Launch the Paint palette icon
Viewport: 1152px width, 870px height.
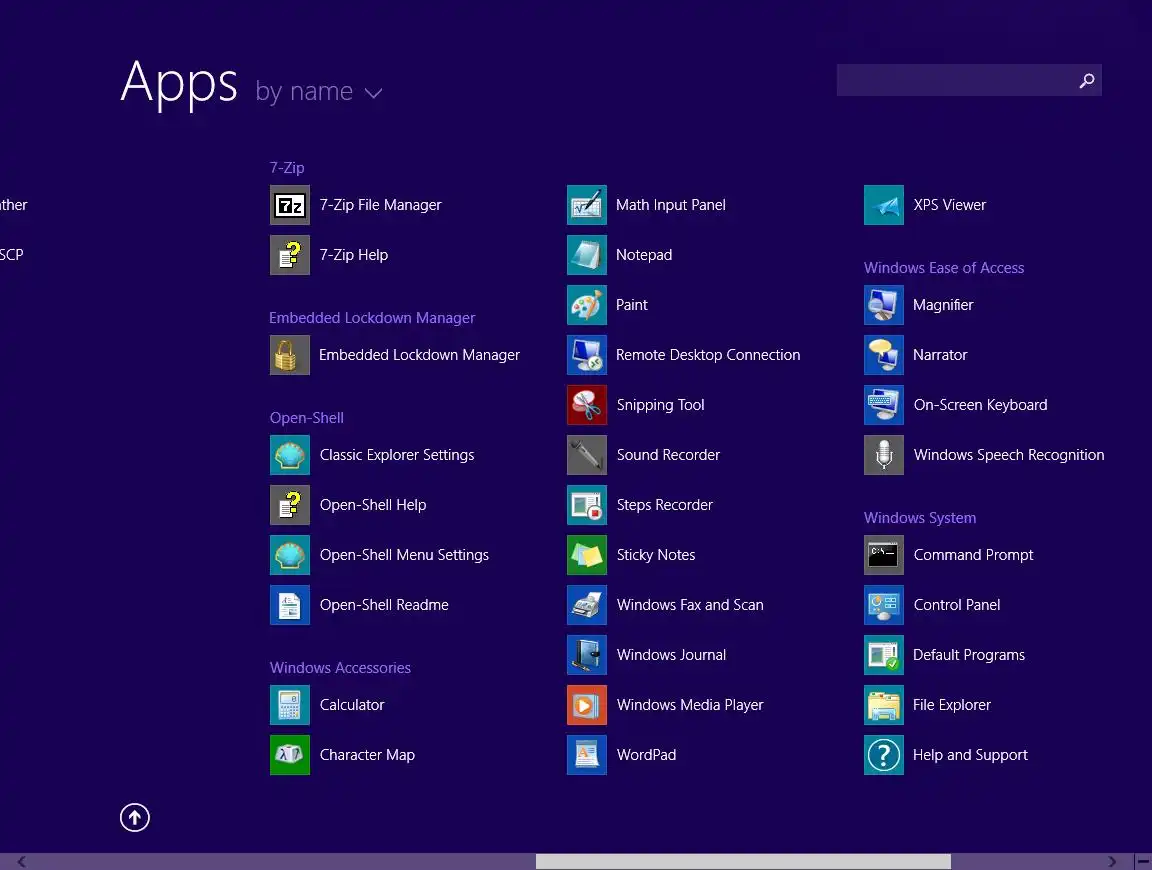click(587, 305)
